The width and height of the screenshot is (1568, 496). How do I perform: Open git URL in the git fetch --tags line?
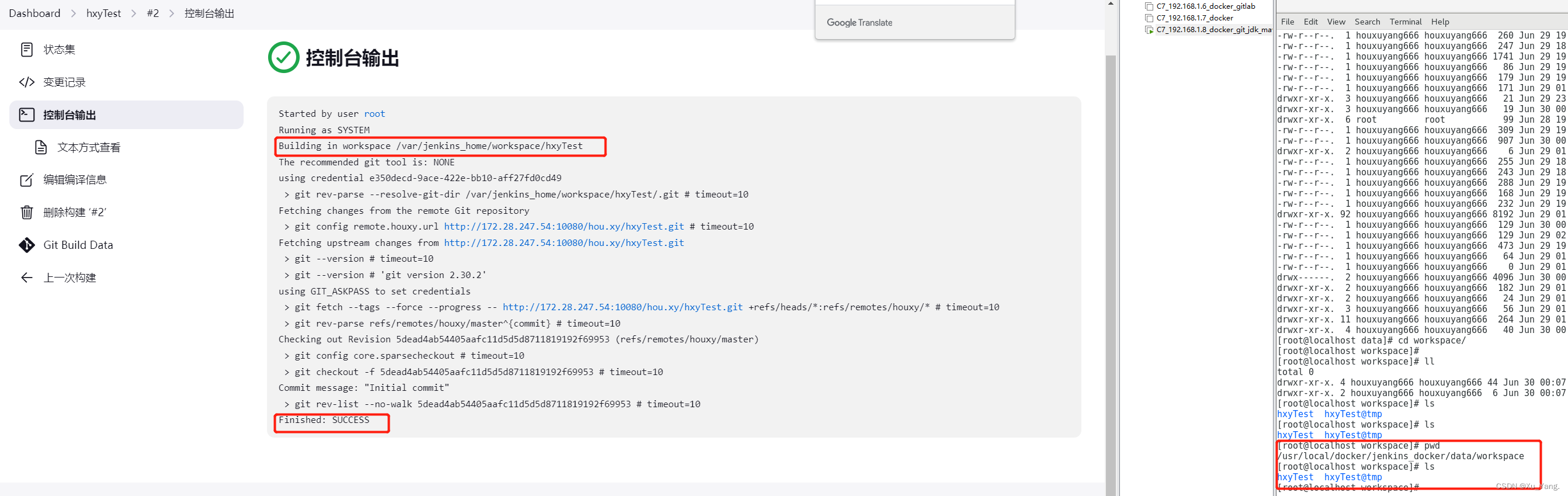(623, 307)
